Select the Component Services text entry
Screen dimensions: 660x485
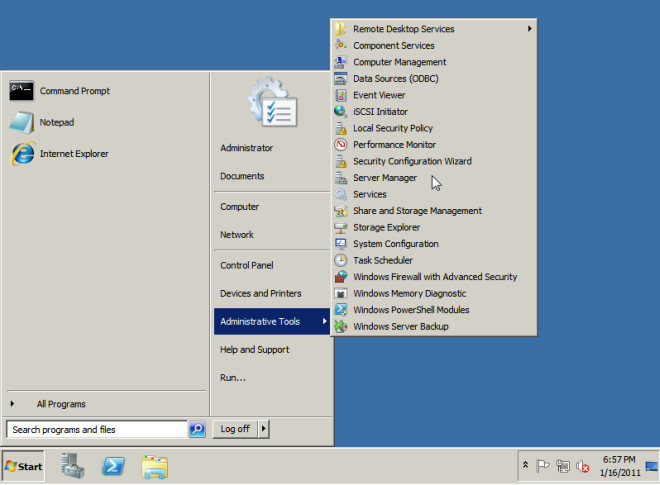pos(394,45)
